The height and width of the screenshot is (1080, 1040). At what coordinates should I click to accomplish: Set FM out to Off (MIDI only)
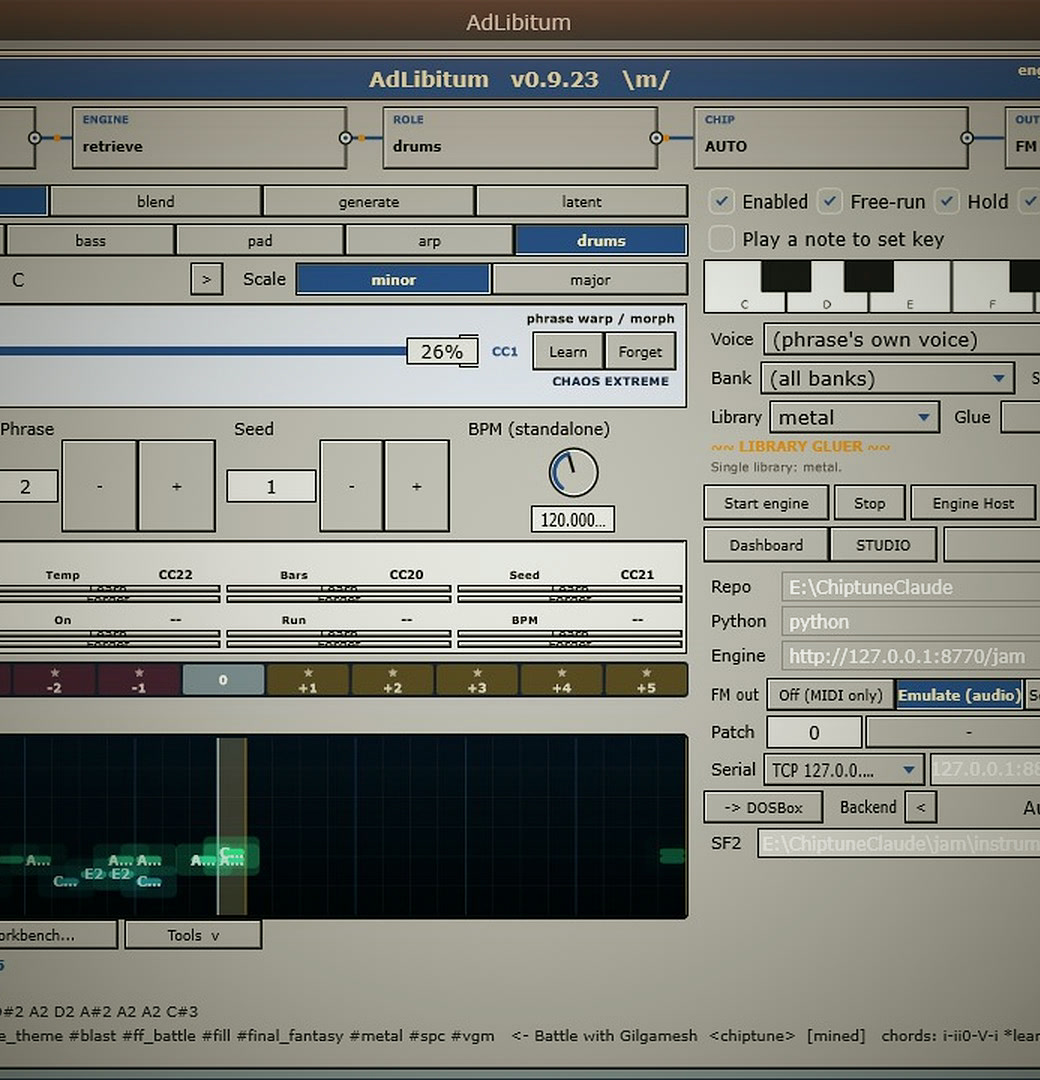point(831,695)
